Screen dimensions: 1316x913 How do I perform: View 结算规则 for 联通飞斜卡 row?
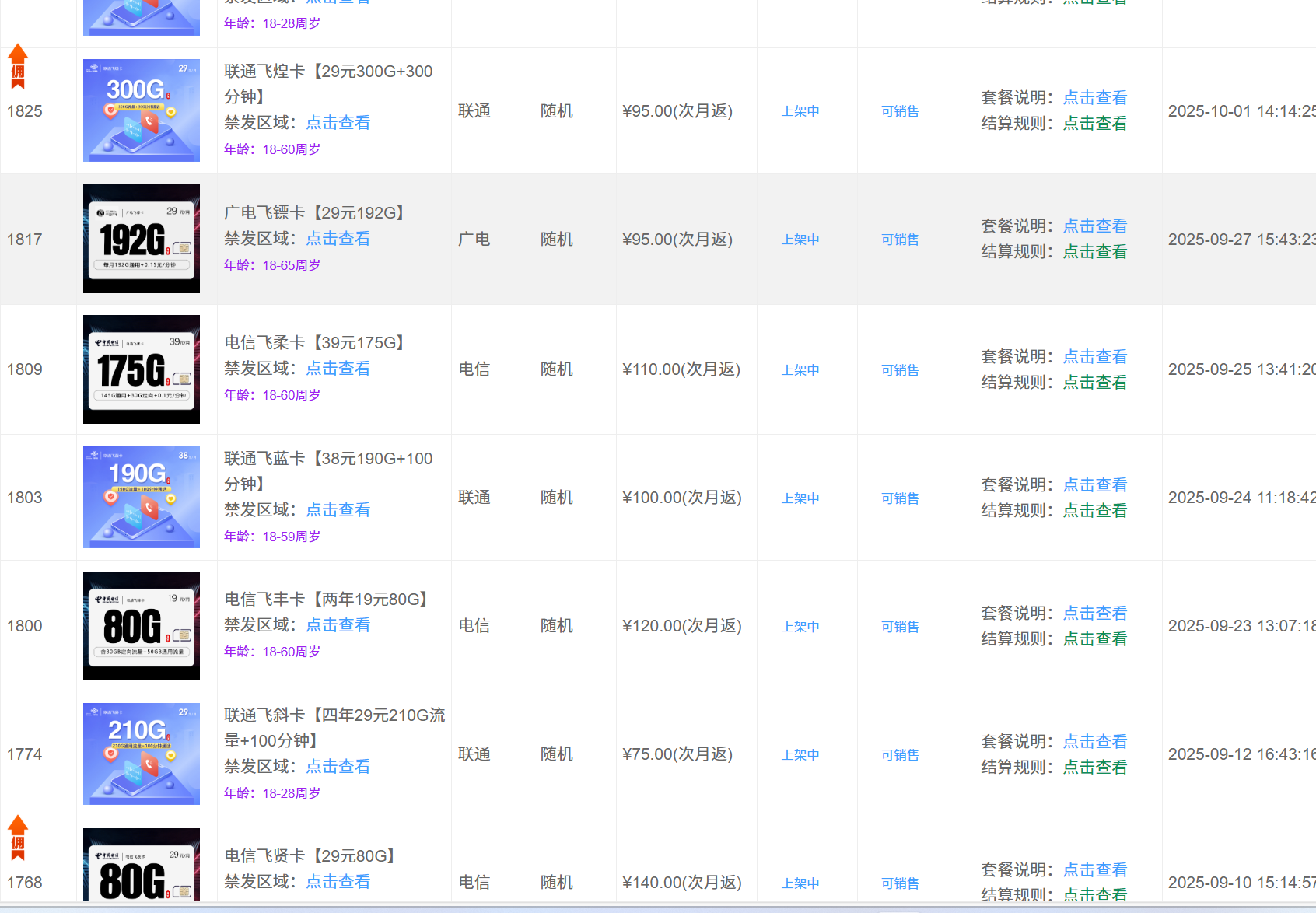(1094, 768)
